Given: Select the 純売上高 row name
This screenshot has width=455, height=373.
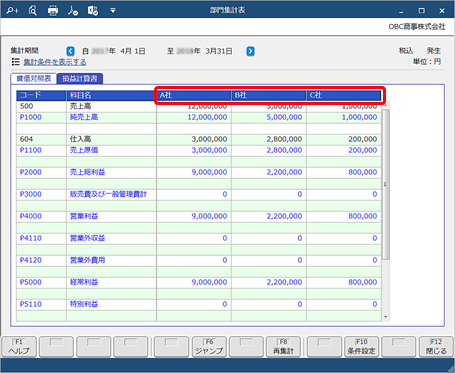Looking at the screenshot, I should (111, 117).
